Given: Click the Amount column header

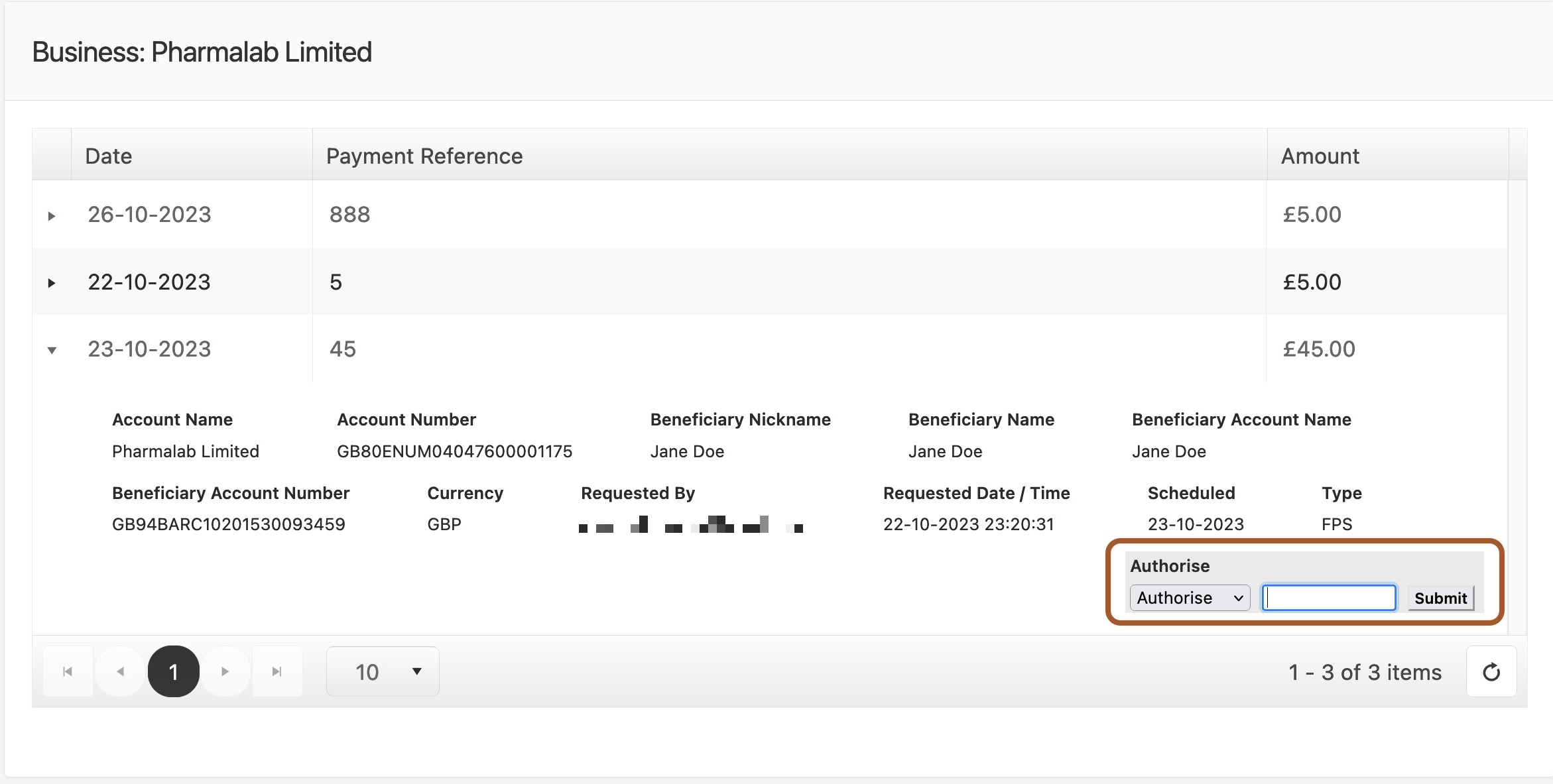Looking at the screenshot, I should click(1320, 156).
